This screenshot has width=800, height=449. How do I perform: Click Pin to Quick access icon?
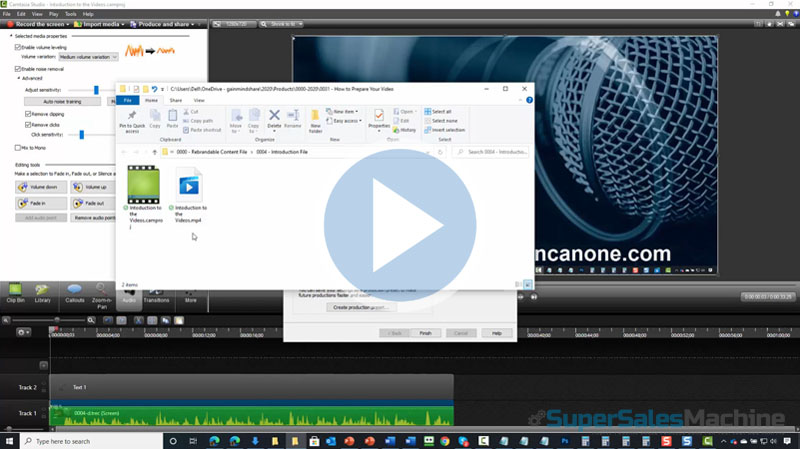click(x=131, y=119)
